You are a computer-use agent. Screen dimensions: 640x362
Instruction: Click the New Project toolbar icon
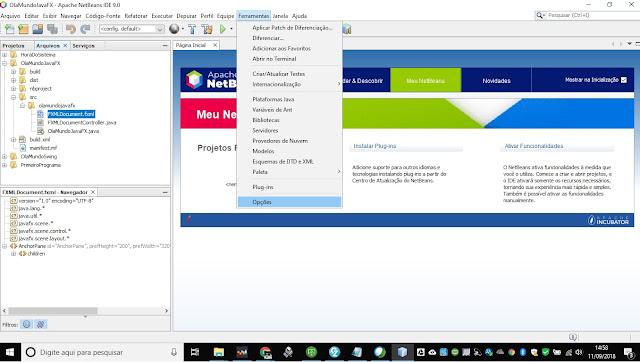(23, 29)
